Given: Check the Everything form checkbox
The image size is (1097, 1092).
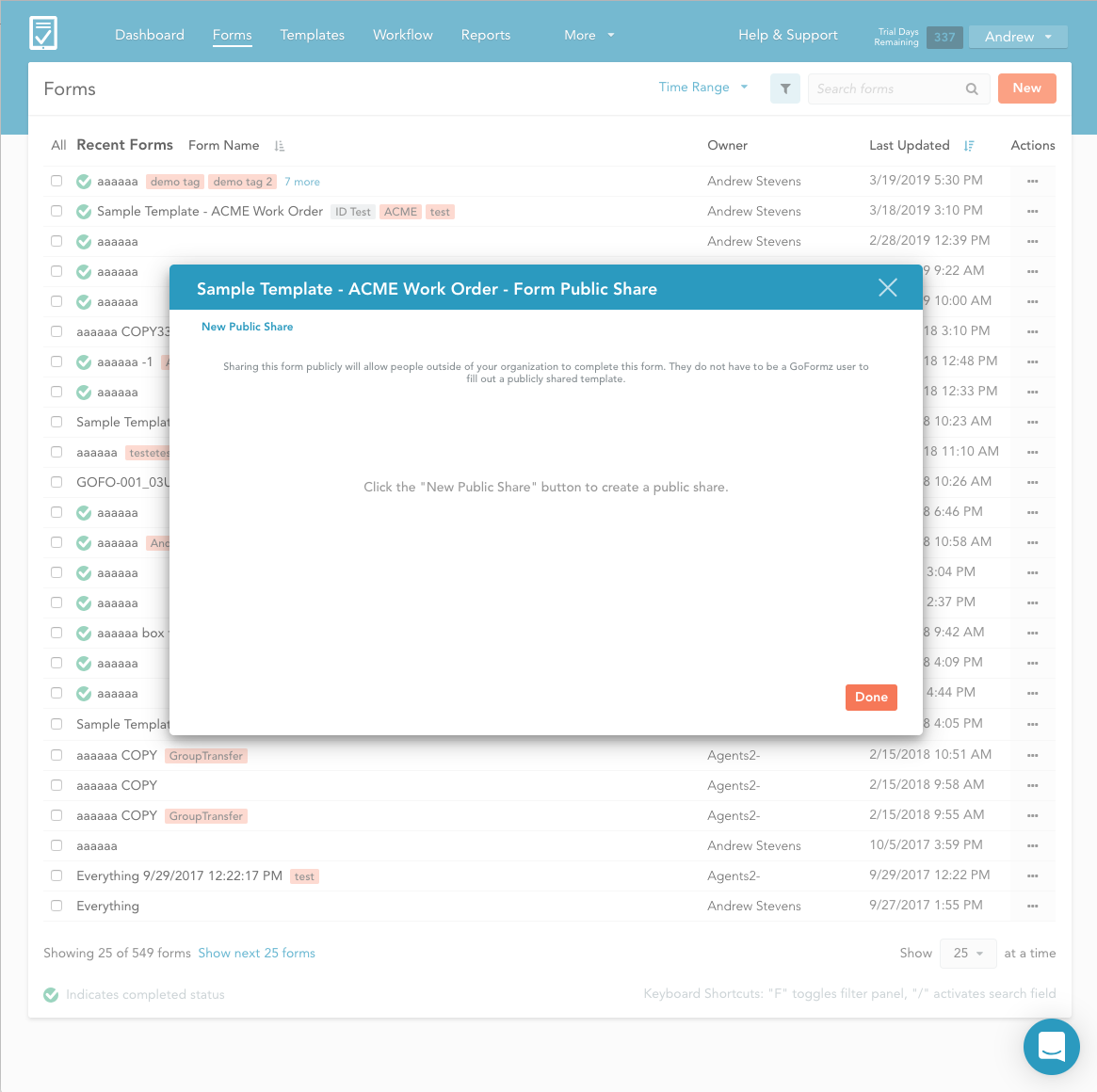Looking at the screenshot, I should tap(56, 906).
